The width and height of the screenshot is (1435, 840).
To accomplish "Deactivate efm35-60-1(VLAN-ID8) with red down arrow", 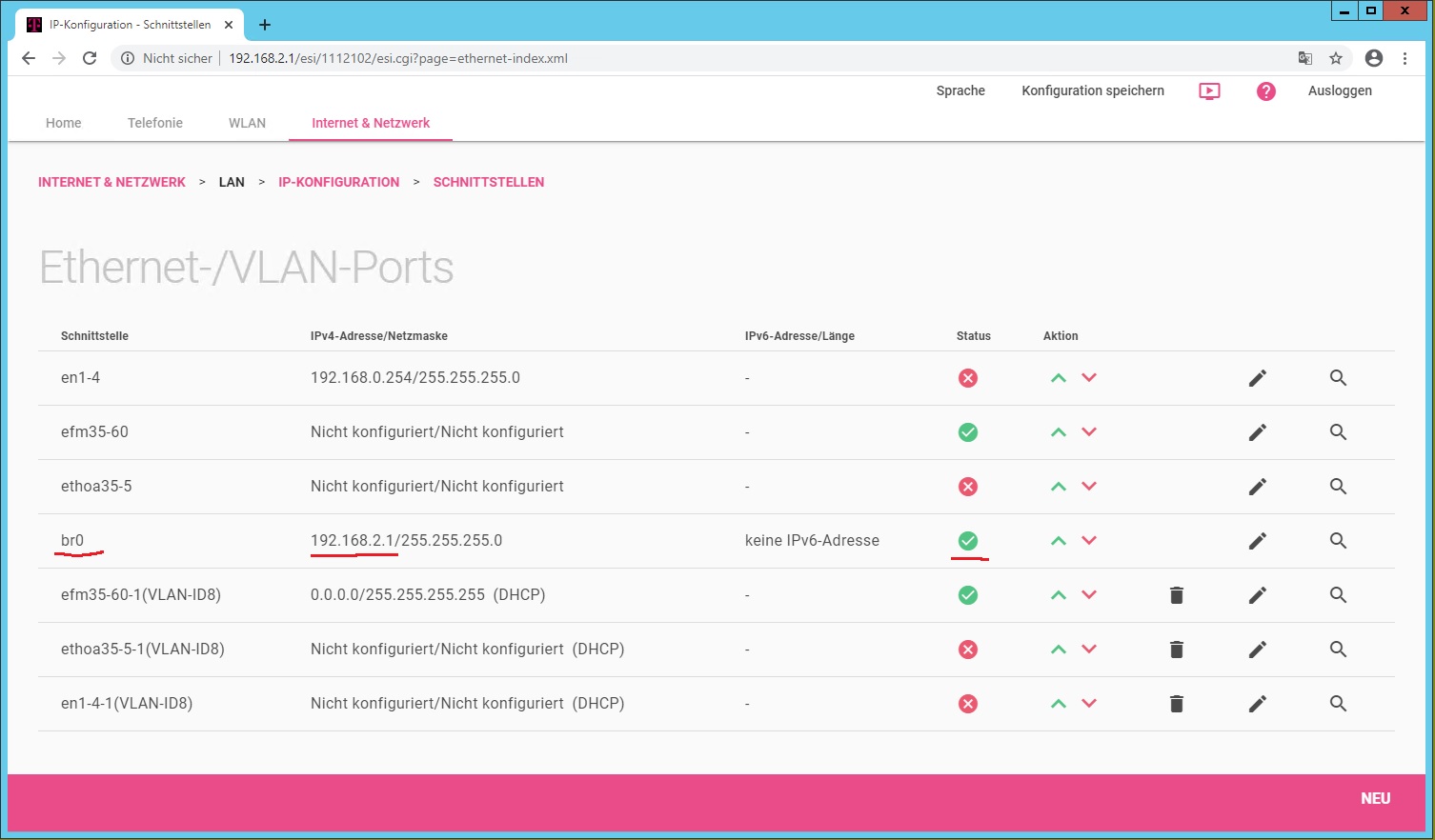I will coord(1089,595).
